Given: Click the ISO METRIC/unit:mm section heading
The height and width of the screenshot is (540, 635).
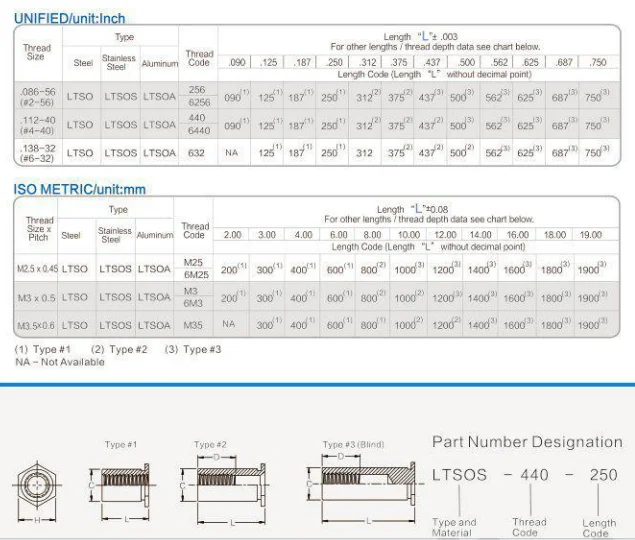Looking at the screenshot, I should tap(79, 189).
